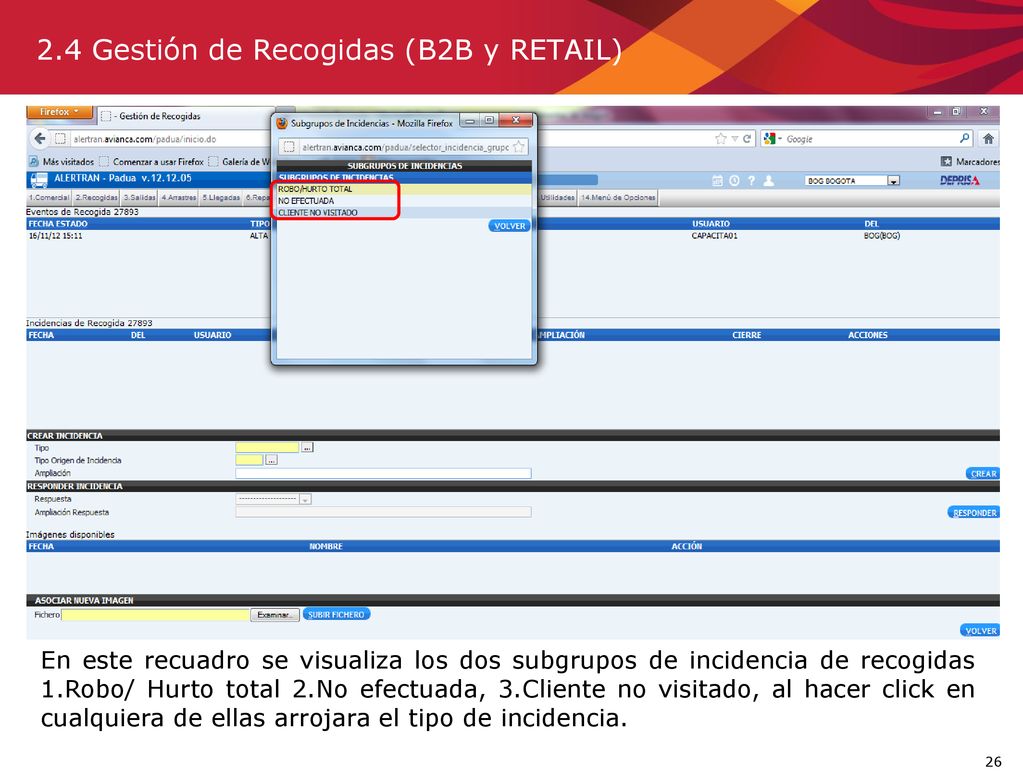
Task: Click the Ampliación Respuesta field
Action: point(384,512)
